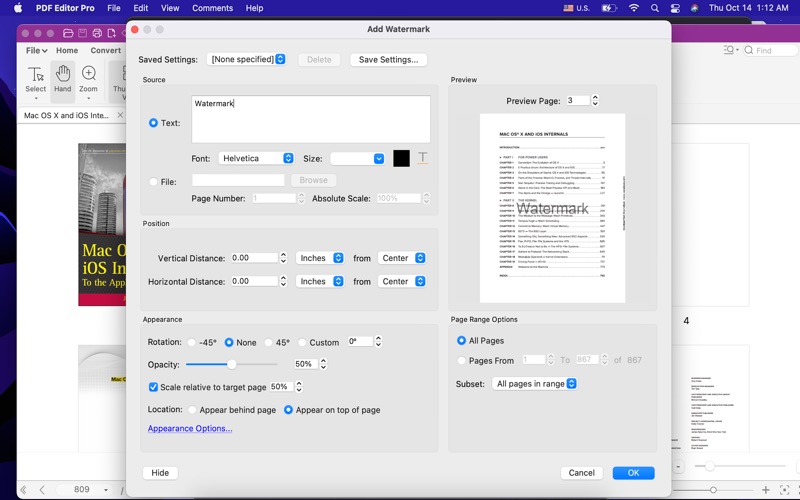Go to previous page arrow in bottom bar

click(42, 490)
